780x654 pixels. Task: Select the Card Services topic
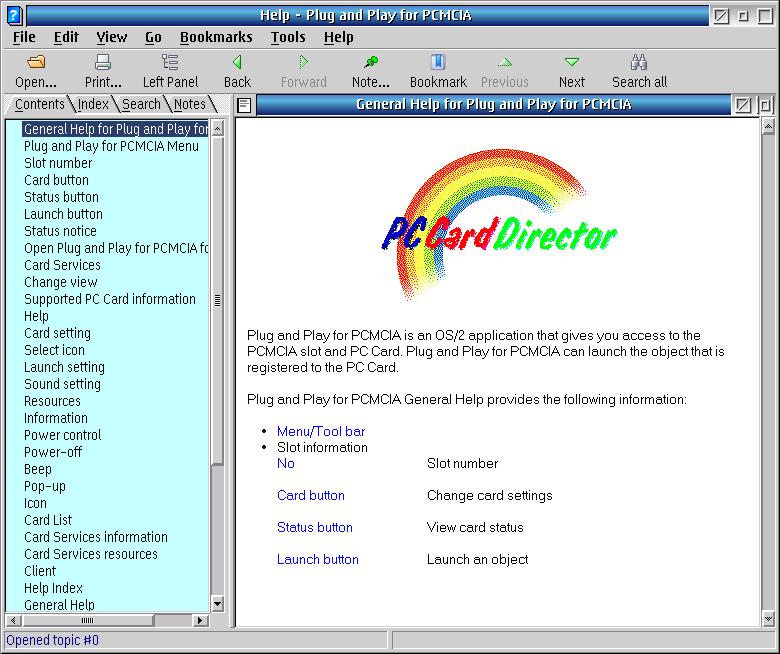(x=62, y=265)
